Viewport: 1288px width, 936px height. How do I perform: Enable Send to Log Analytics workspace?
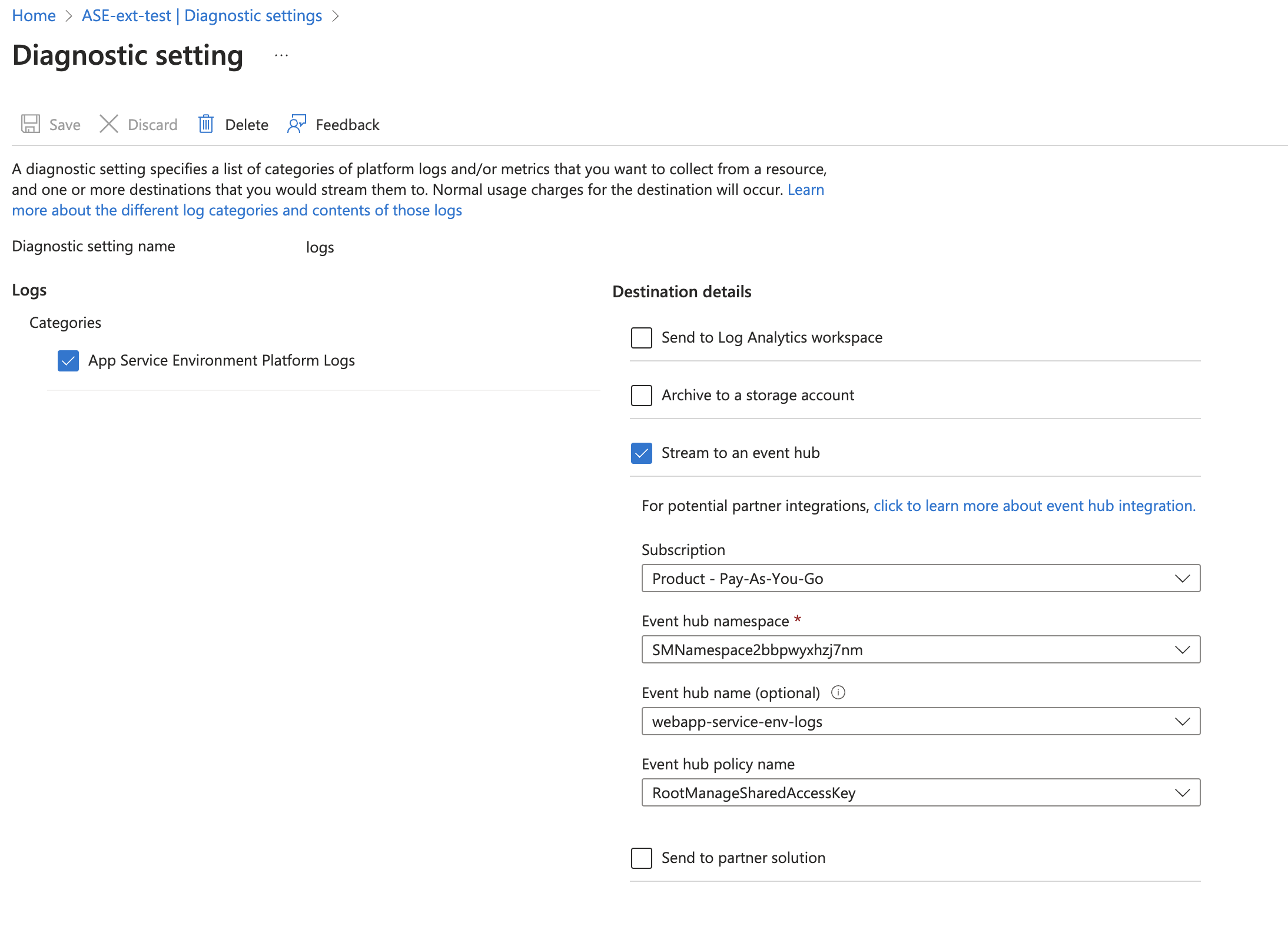coord(641,337)
